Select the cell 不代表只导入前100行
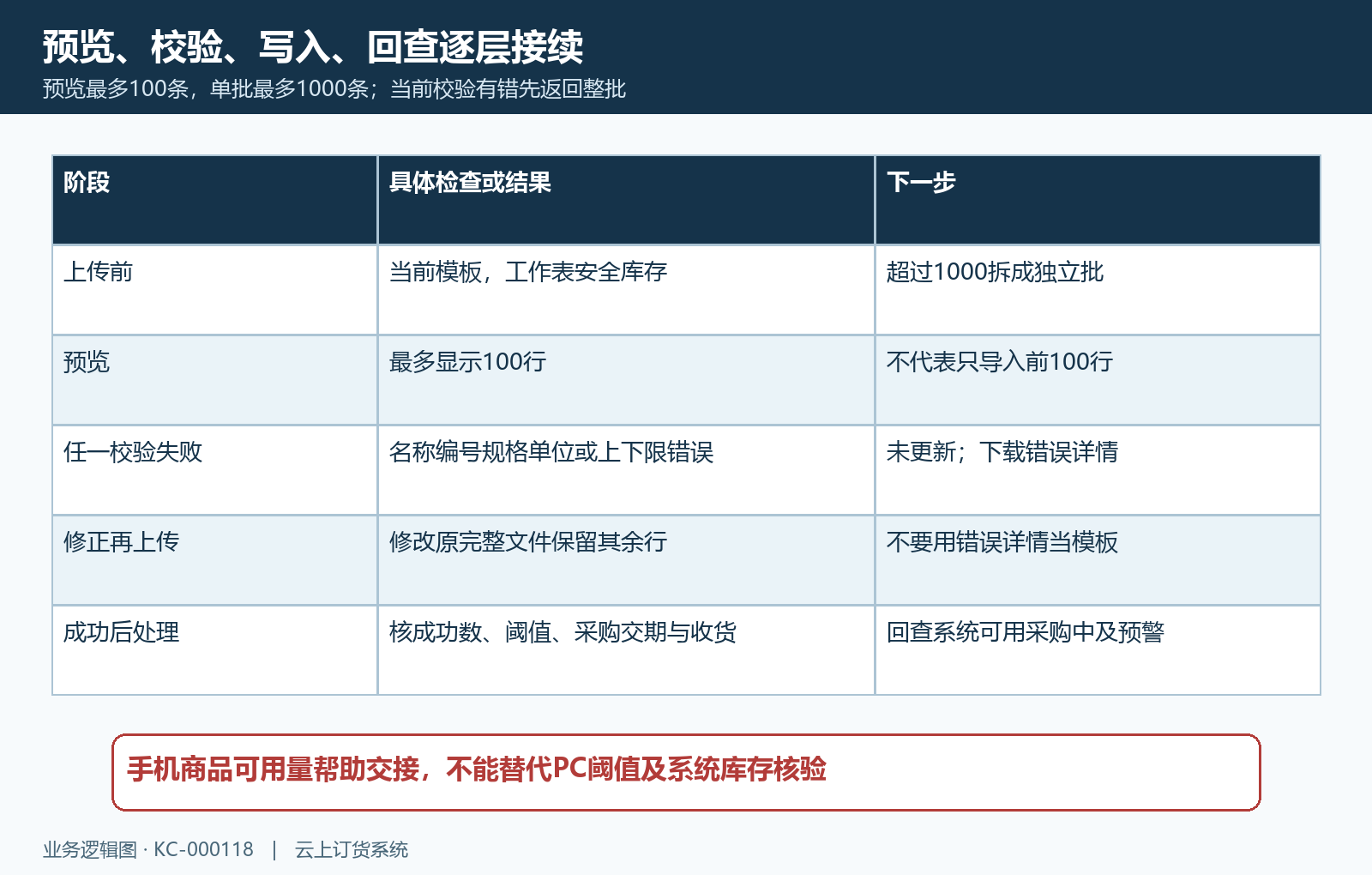 (1098, 380)
